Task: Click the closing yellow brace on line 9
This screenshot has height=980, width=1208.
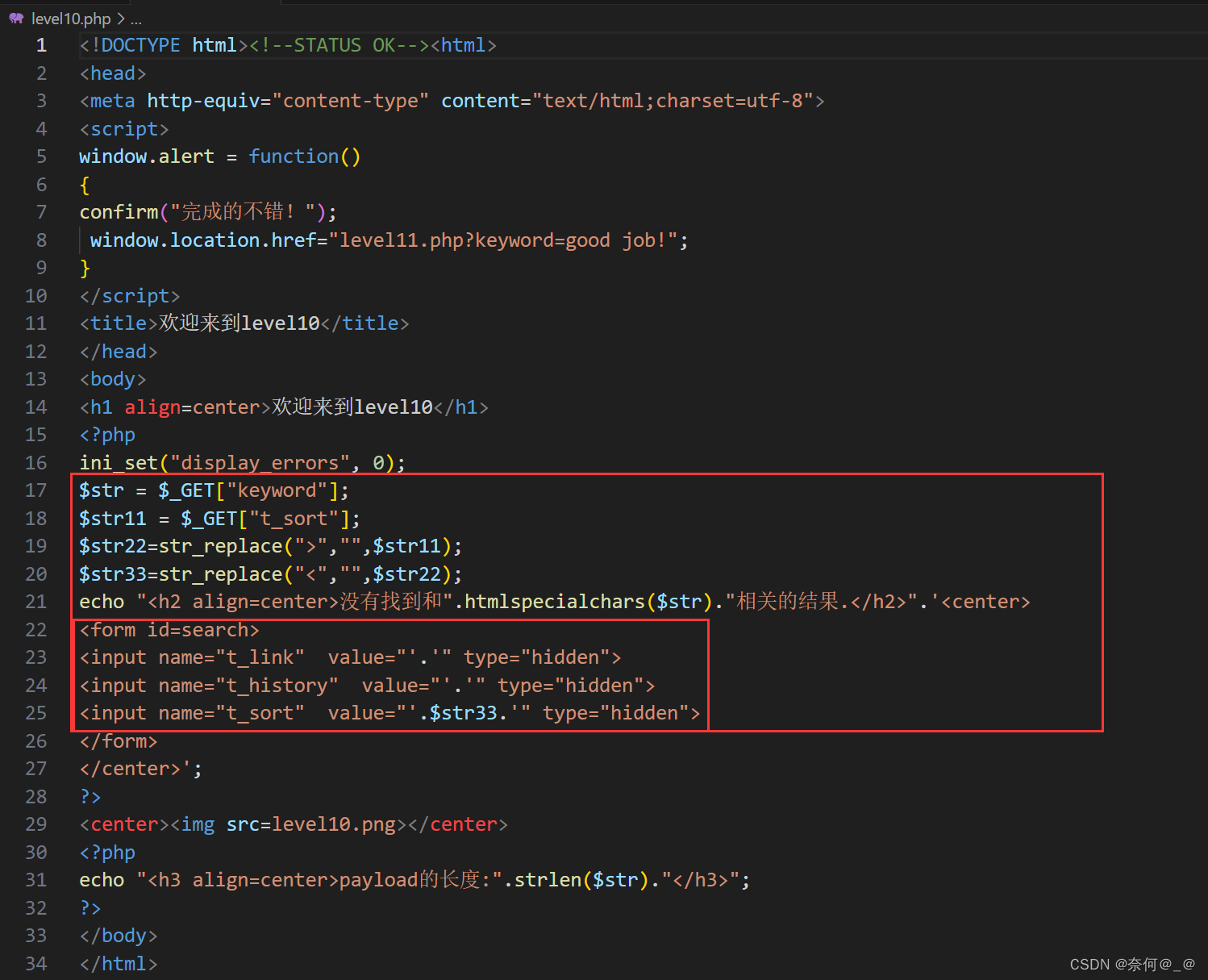Action: tap(85, 268)
